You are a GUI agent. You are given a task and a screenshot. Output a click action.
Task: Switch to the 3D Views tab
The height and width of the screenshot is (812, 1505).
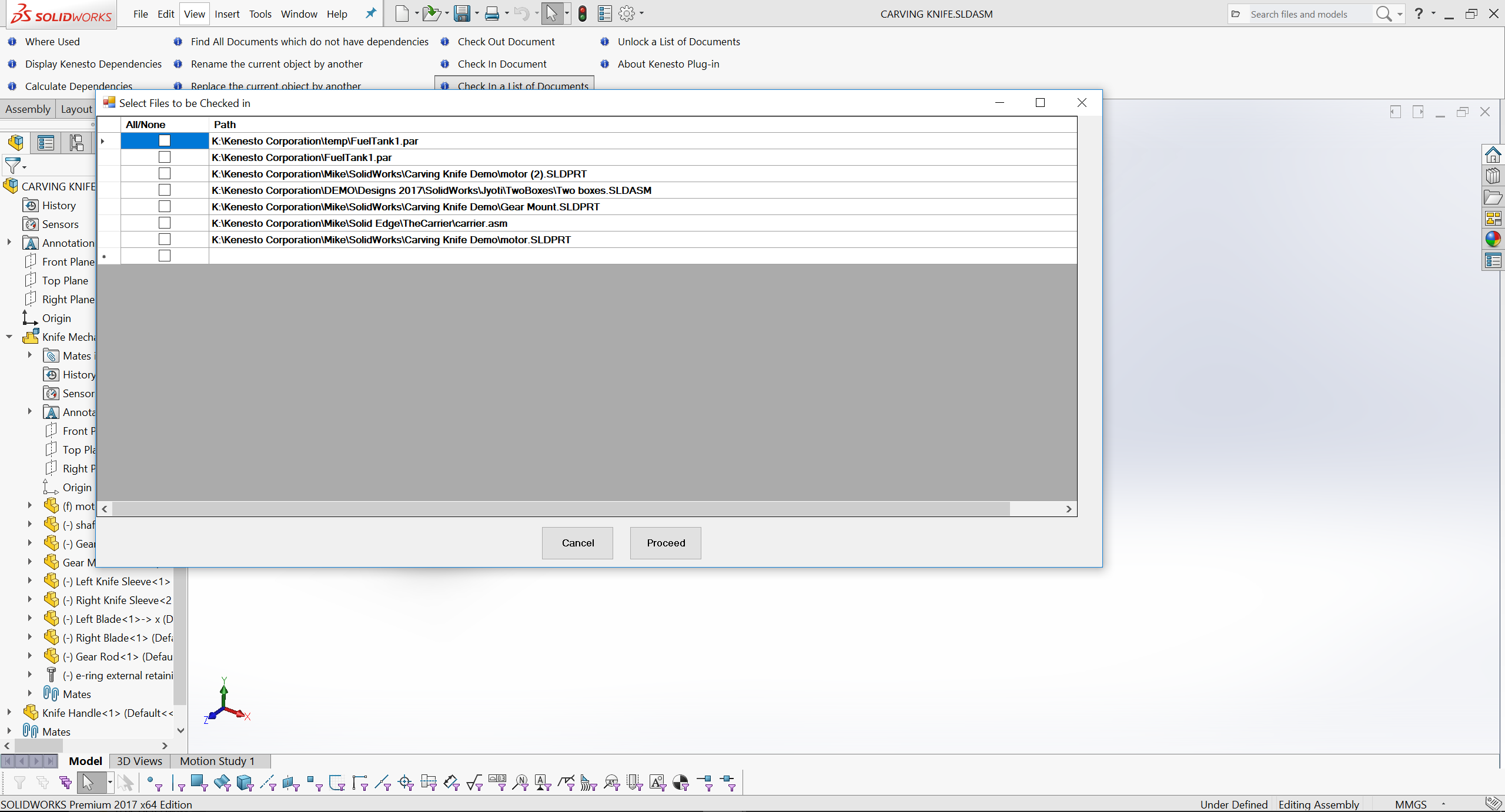click(x=139, y=761)
